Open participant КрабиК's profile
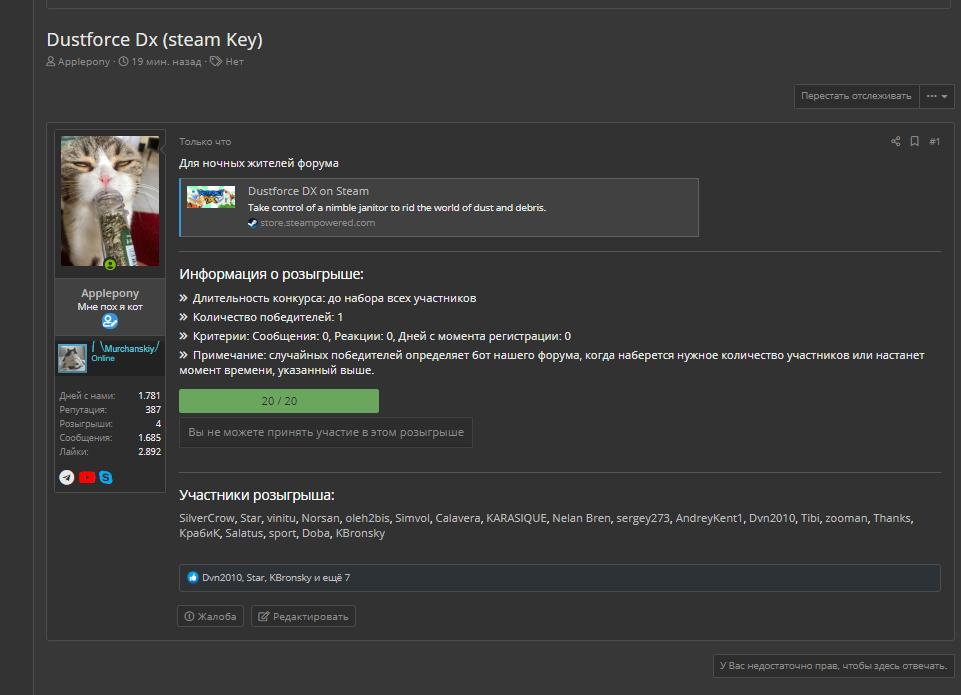 [199, 533]
